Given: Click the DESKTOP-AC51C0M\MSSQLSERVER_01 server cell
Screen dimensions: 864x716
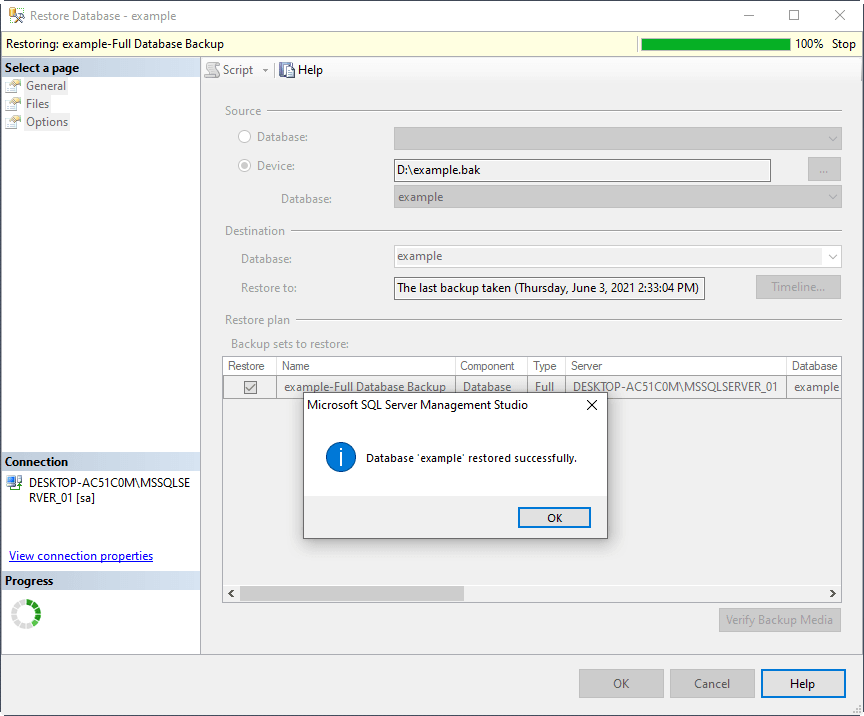Looking at the screenshot, I should [676, 387].
